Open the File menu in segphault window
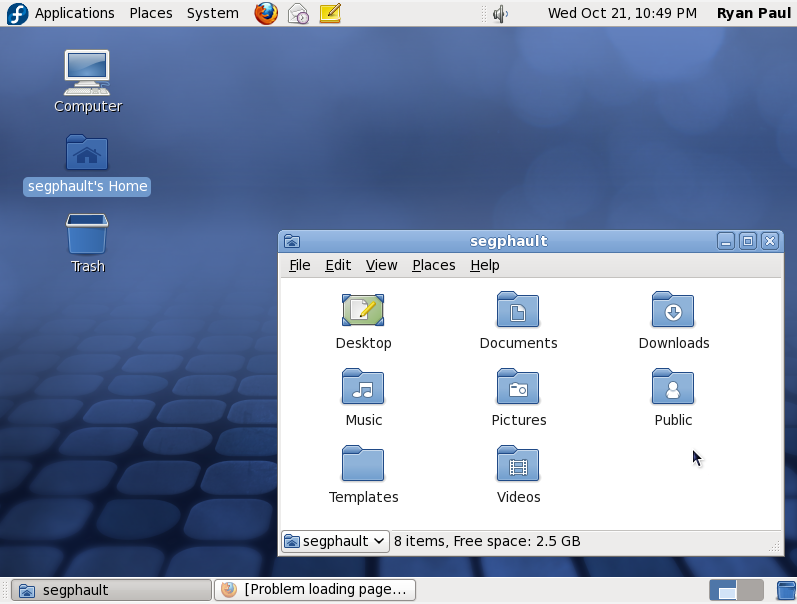797x604 pixels. 300,265
